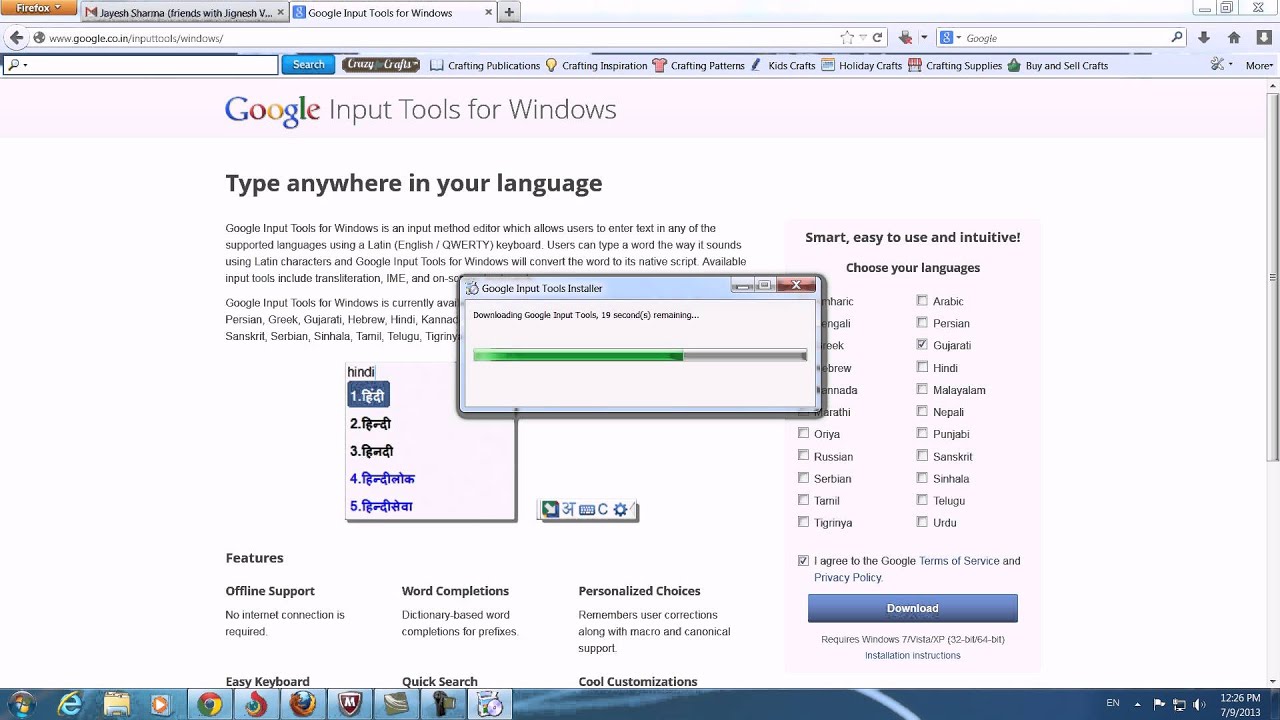Bookmark this page with the star icon
The width and height of the screenshot is (1280, 720).
click(x=847, y=38)
